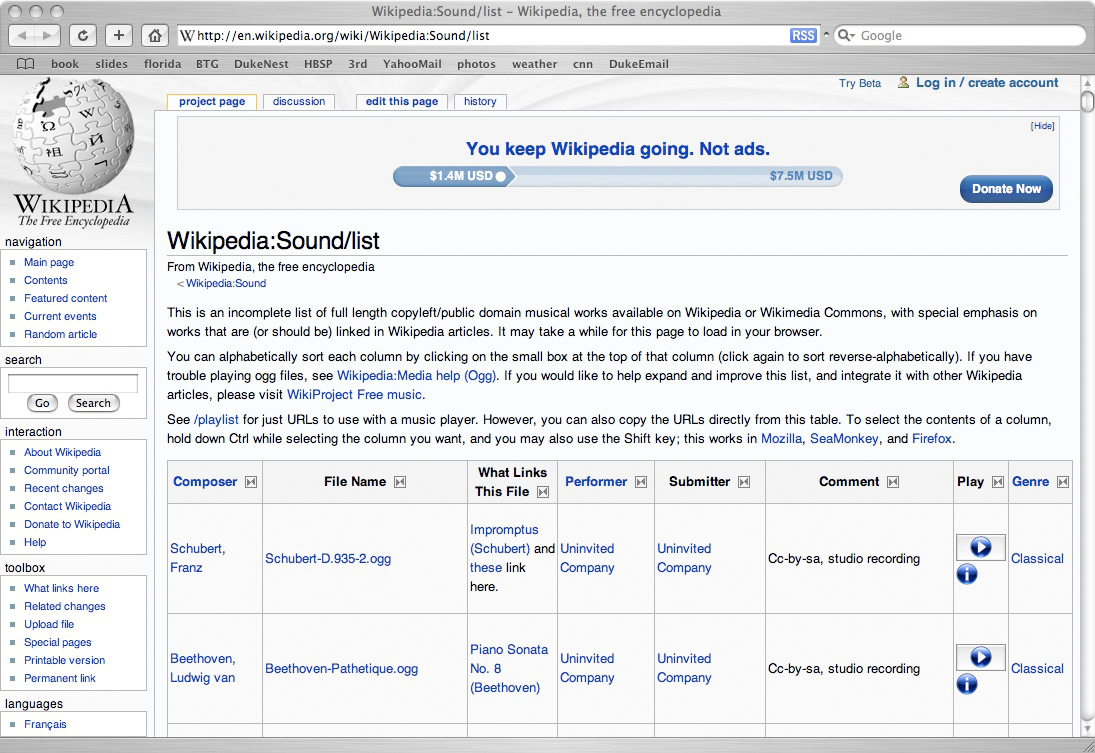Hide the donation banner
Screen dimensions: 1095x753
(x=1043, y=126)
